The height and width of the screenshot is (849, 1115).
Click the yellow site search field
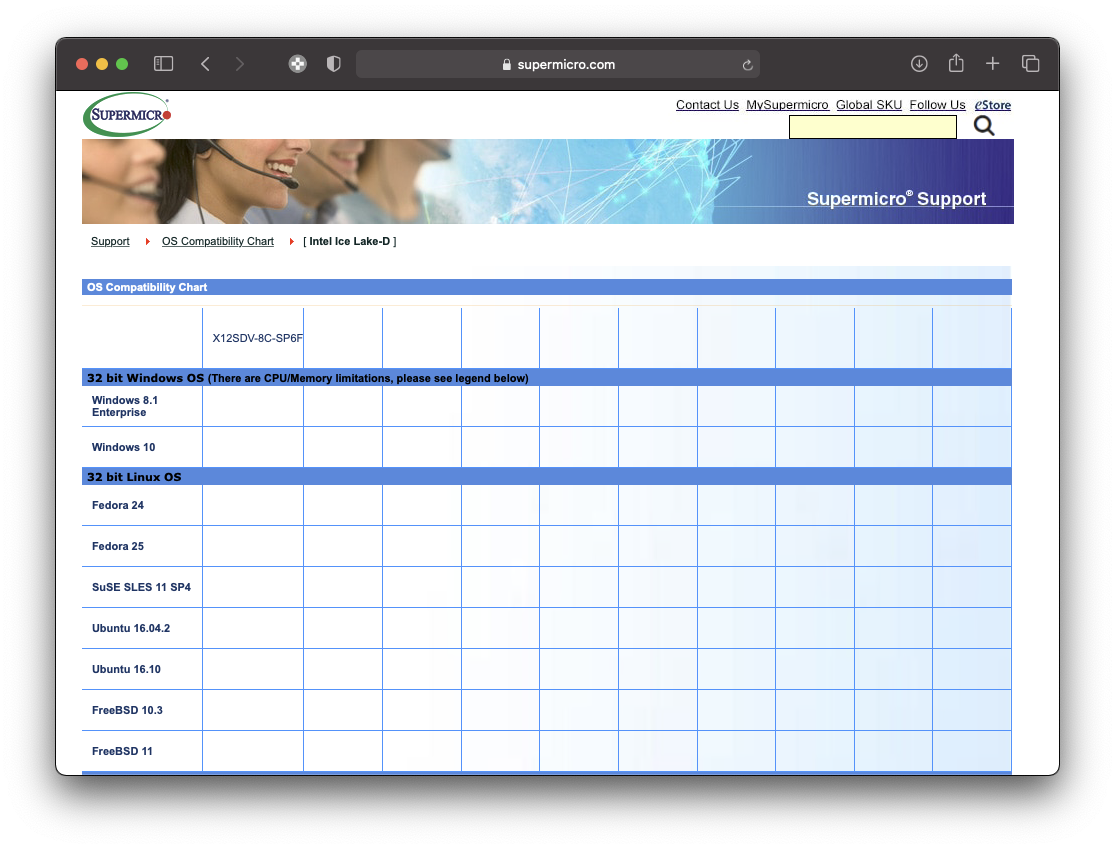click(x=873, y=127)
